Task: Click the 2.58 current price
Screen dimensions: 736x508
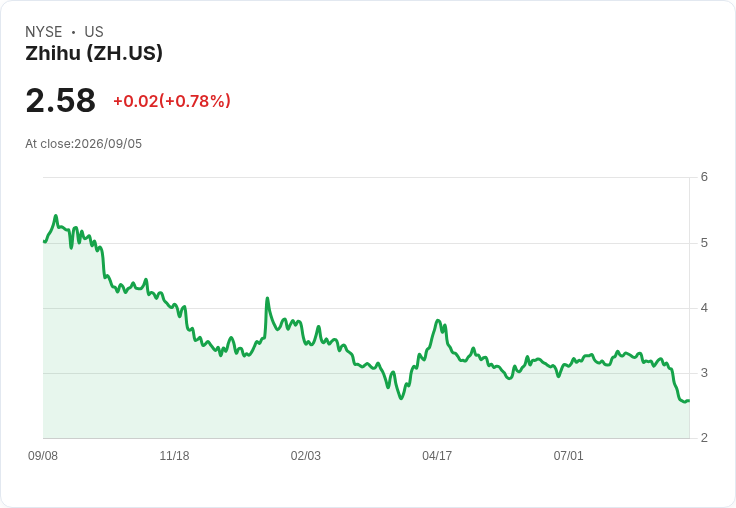Action: [x=61, y=100]
